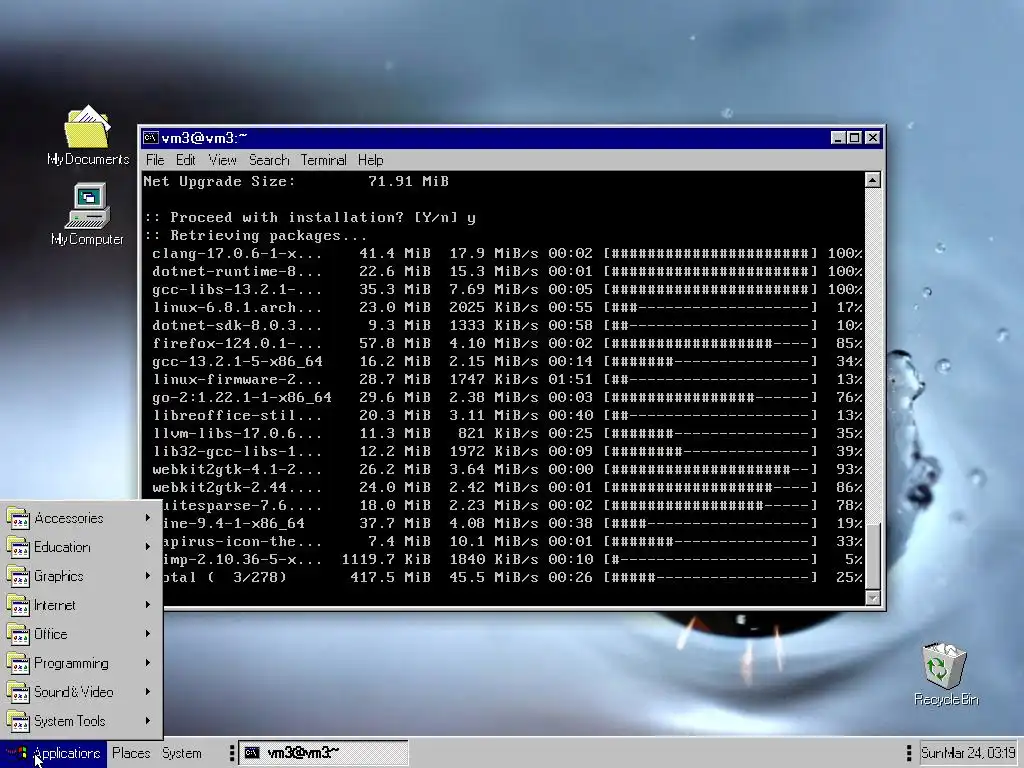Expand the Office submenu arrow
This screenshot has height=768, width=1024.
[x=148, y=633]
